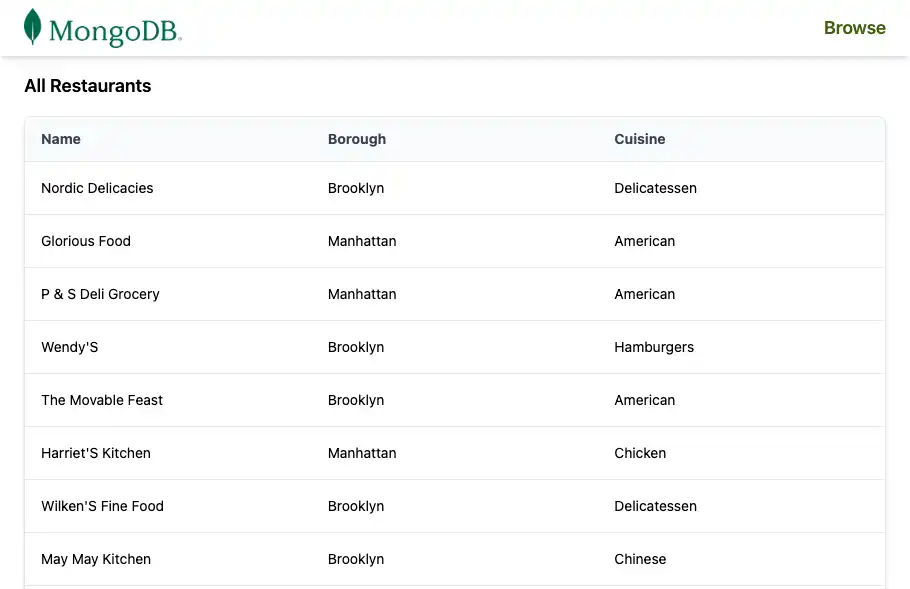This screenshot has width=910, height=589.
Task: Select Harriet'S Kitchen restaurant name
Action: (96, 453)
